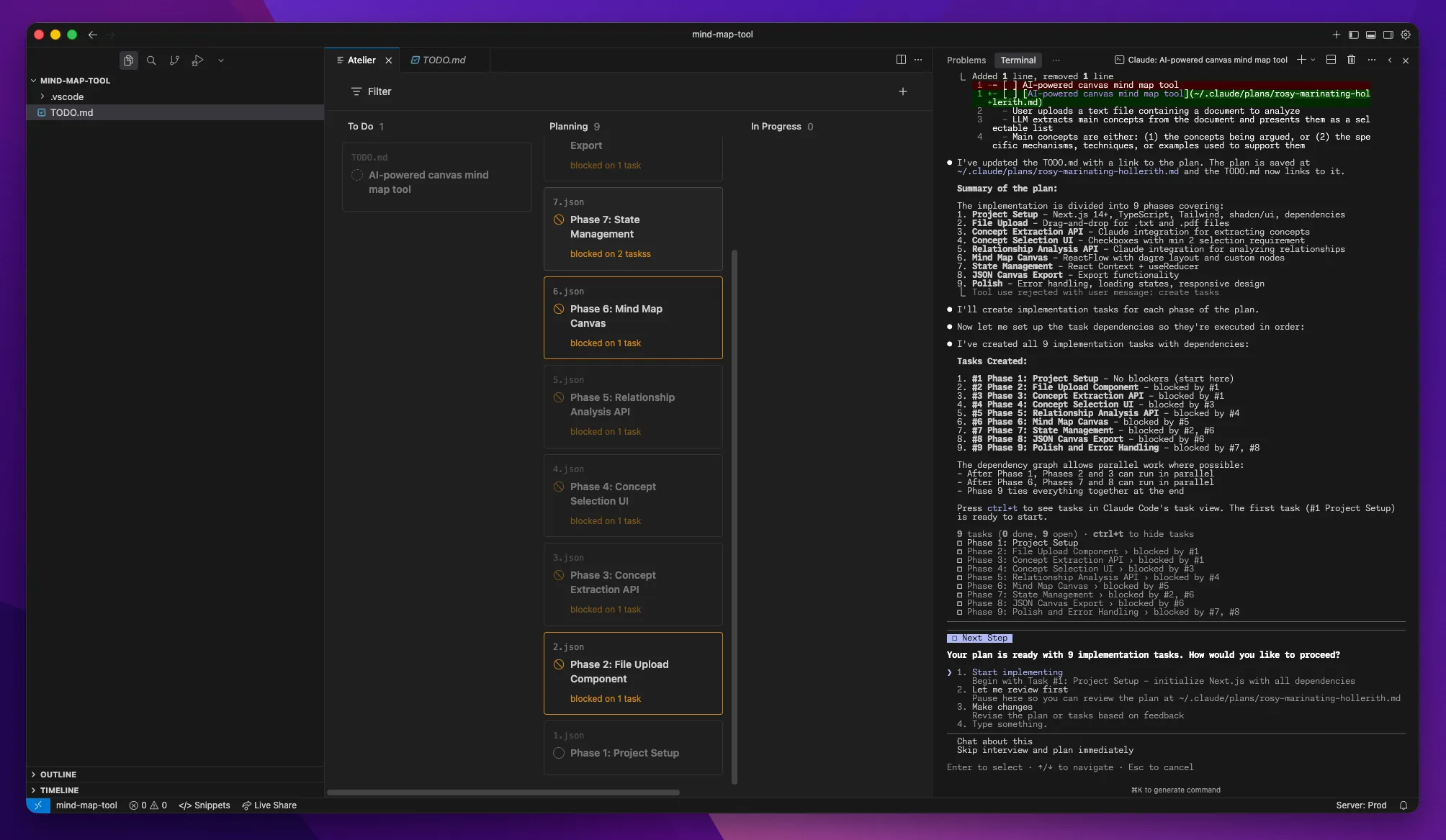This screenshot has height=840, width=1446.
Task: Toggle AI-powered canvas mind map tool checkbox
Action: click(x=357, y=175)
